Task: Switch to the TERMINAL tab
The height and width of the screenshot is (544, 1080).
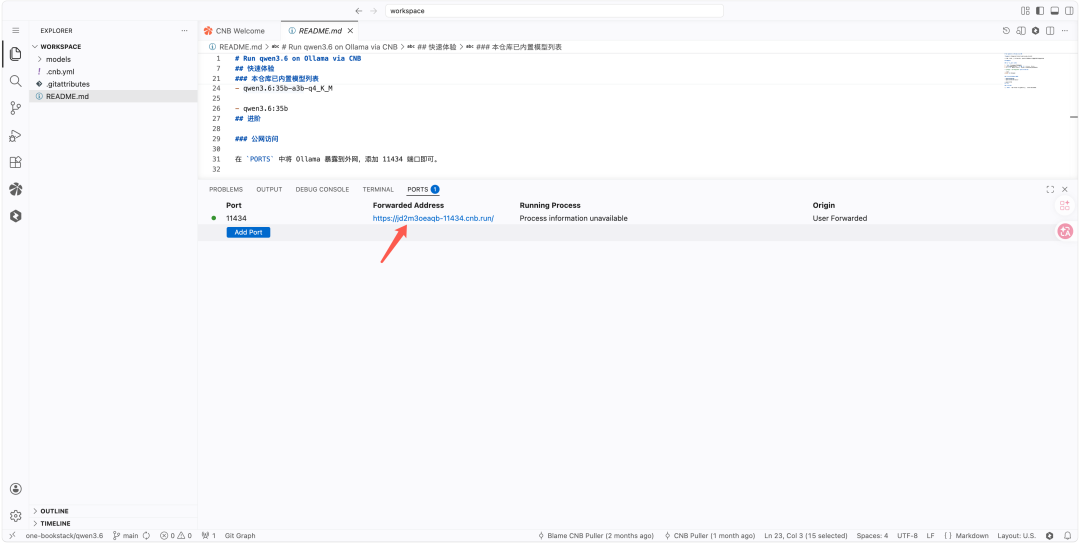Action: pyautogui.click(x=378, y=189)
